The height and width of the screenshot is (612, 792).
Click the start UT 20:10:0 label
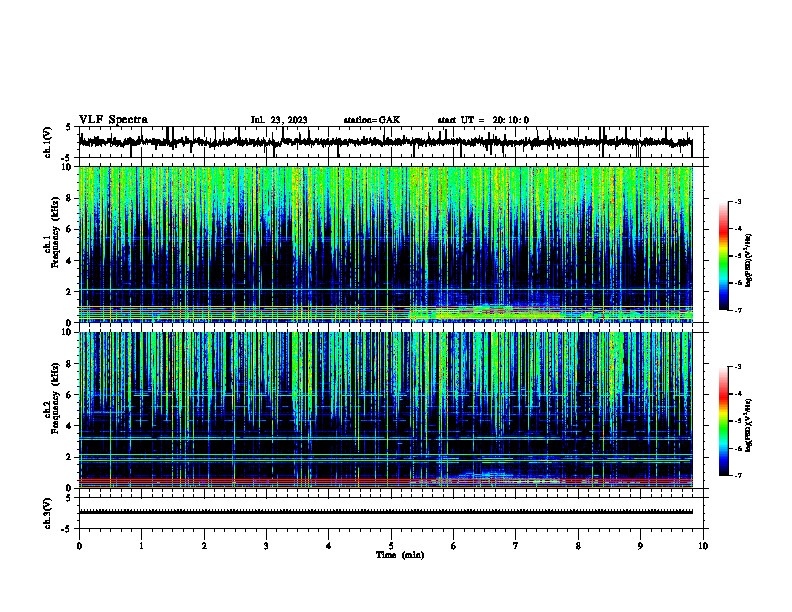[x=483, y=120]
